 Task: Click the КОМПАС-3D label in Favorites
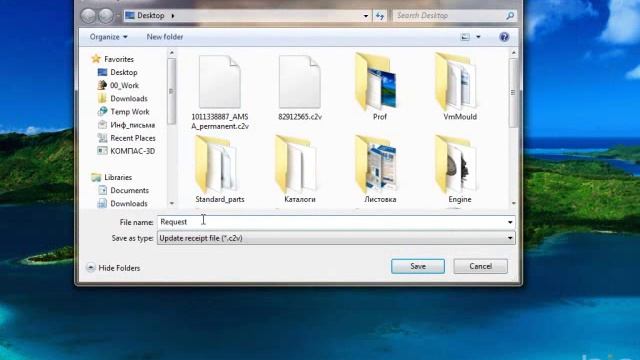pos(132,151)
